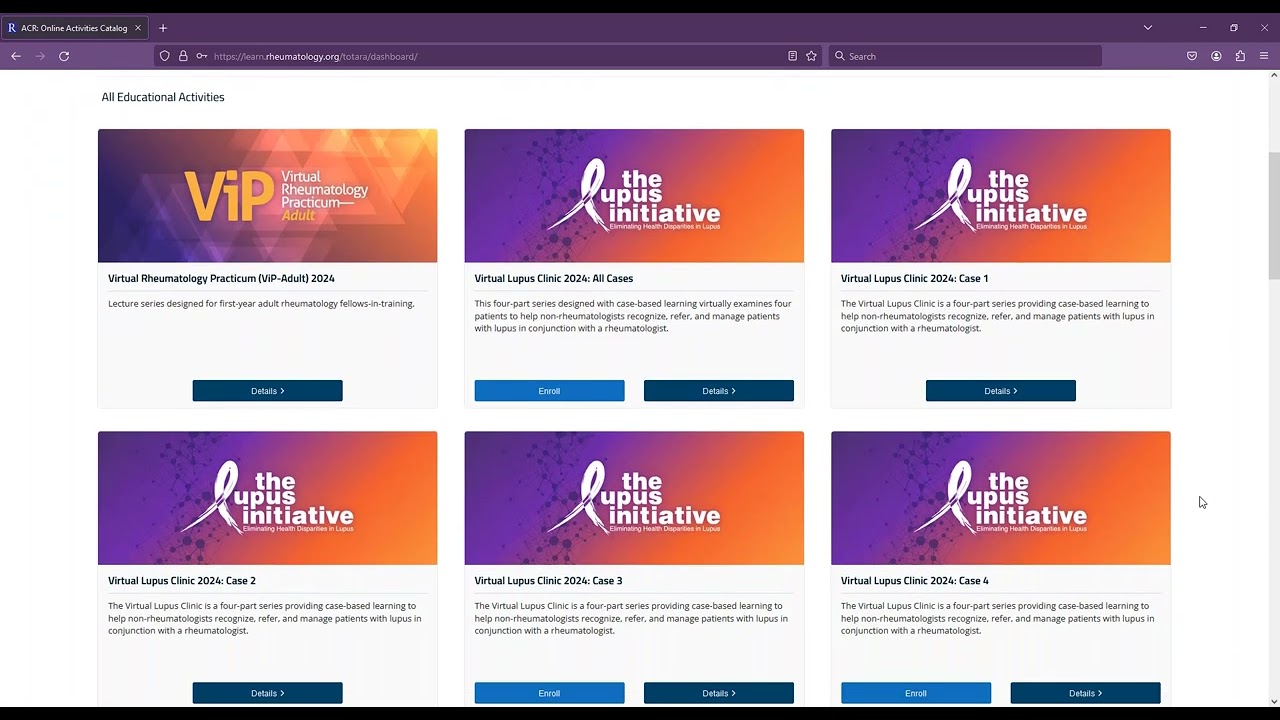This screenshot has height=720, width=1280.
Task: Click the Case 1 Lupus Initiative banner image
Action: pos(1001,196)
